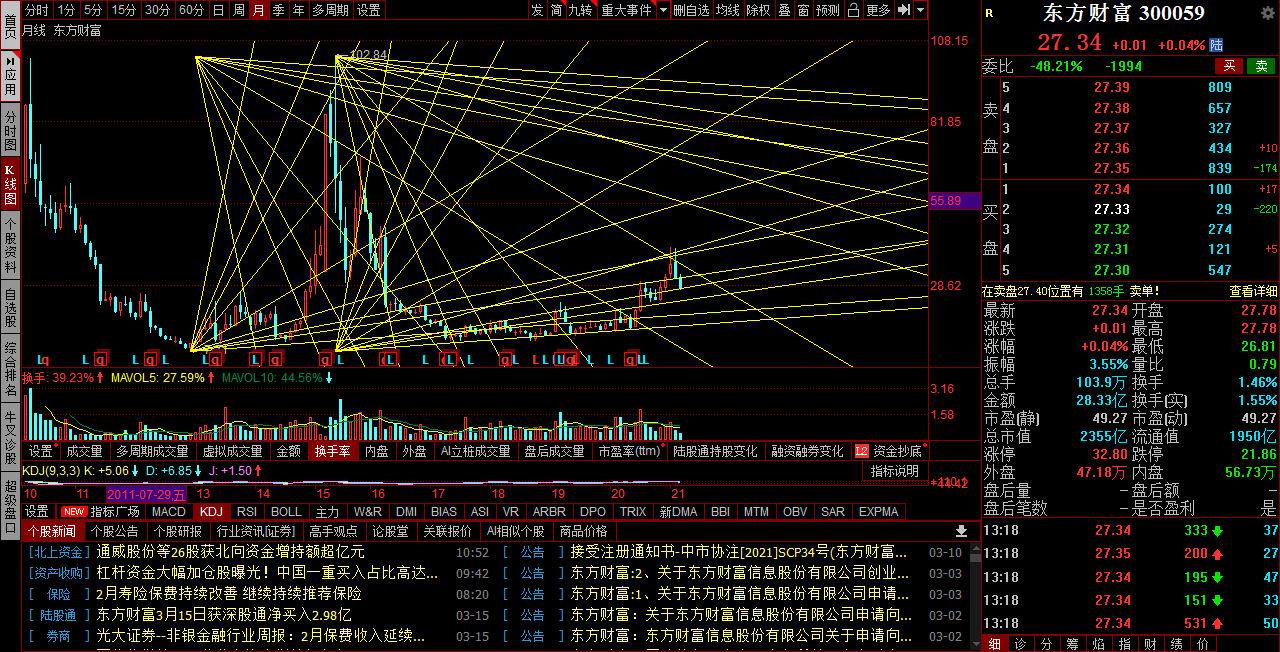Screen dimensions: 1280x652
Task: Open the 多周期 period selector
Action: [x=330, y=10]
